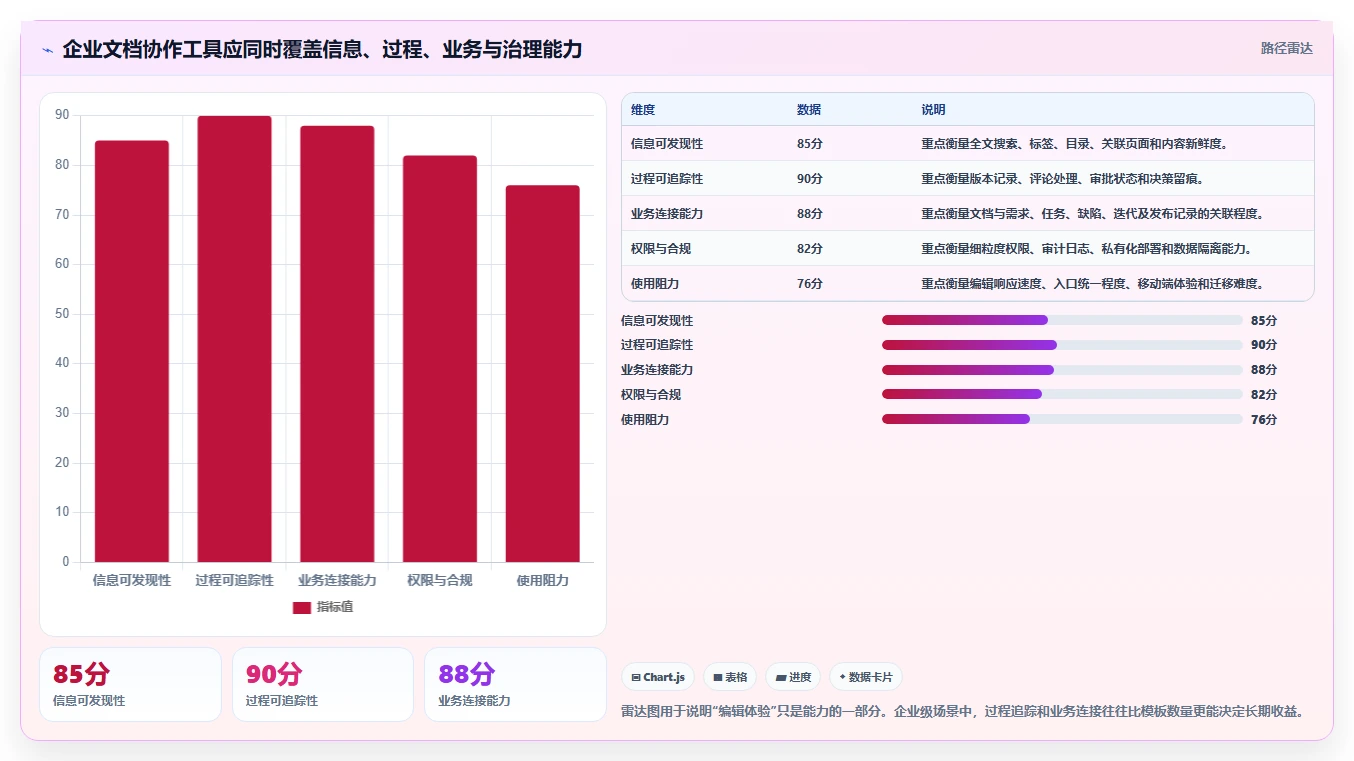This screenshot has width=1354, height=761.
Task: Click the 使用阻力 bar in the chart
Action: point(542,374)
